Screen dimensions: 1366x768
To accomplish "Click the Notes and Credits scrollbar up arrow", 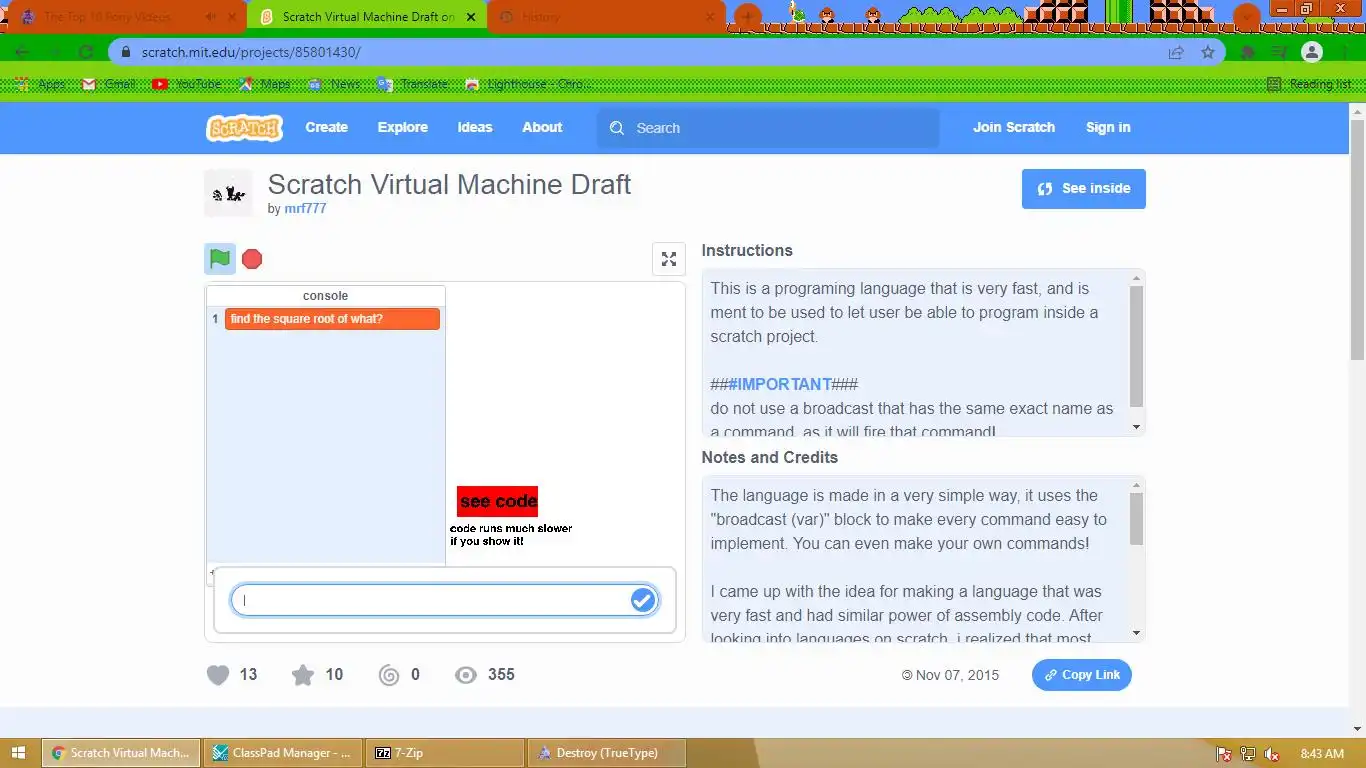I will click(x=1136, y=485).
